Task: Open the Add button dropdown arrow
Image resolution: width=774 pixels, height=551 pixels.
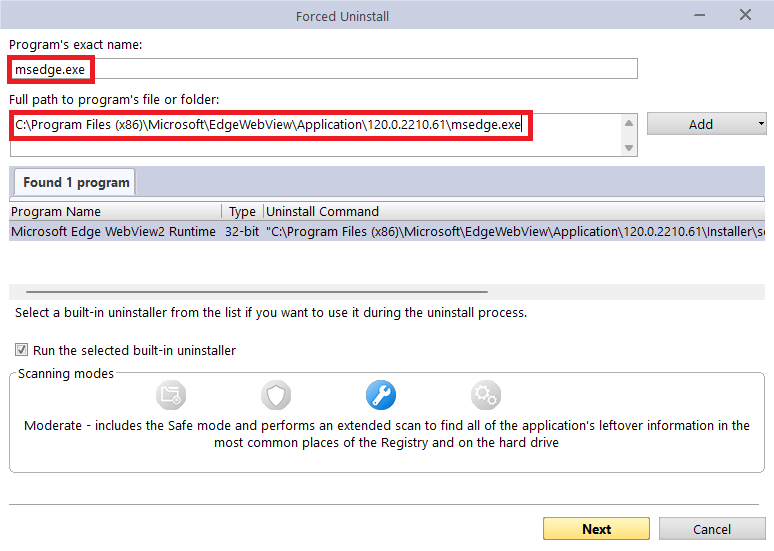Action: (x=760, y=124)
